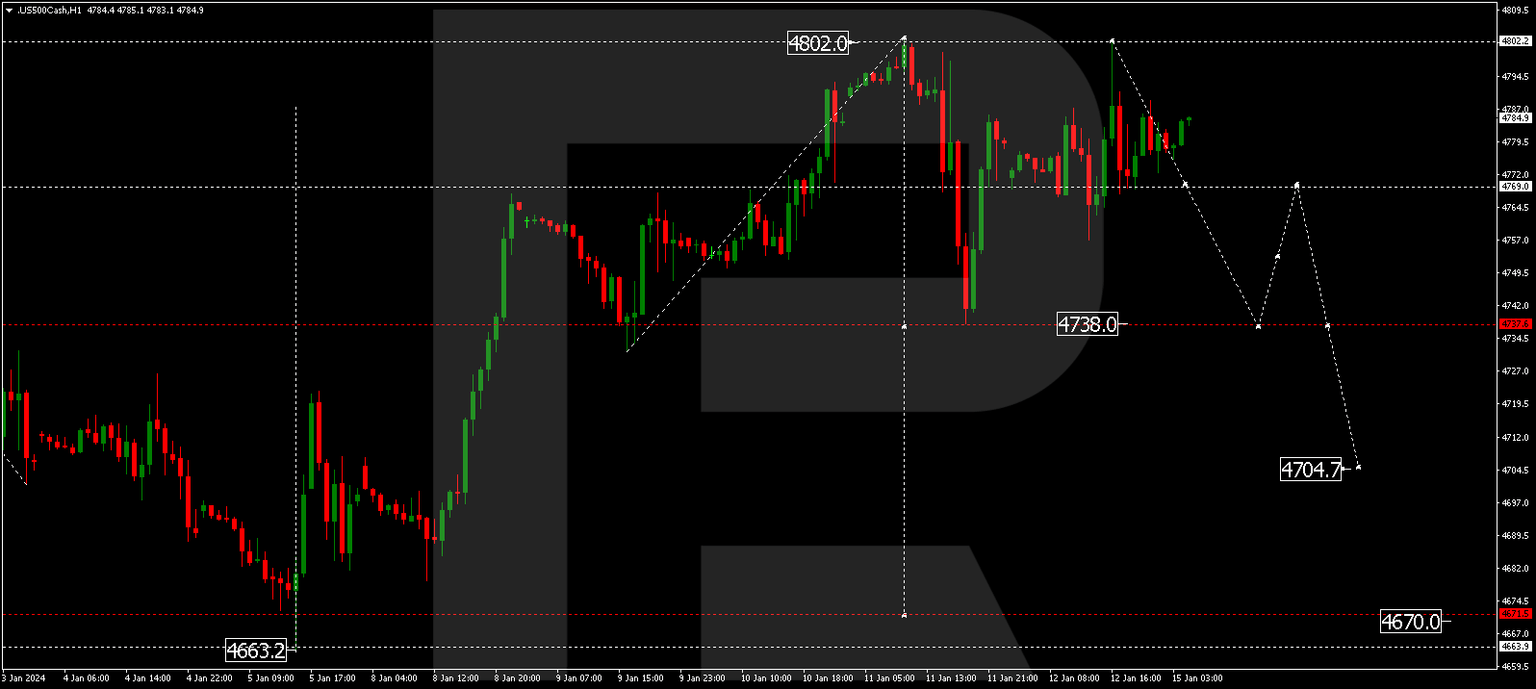This screenshot has height=689, width=1536.
Task: Click the peak of the ascending dashed trendline
Action: point(903,38)
